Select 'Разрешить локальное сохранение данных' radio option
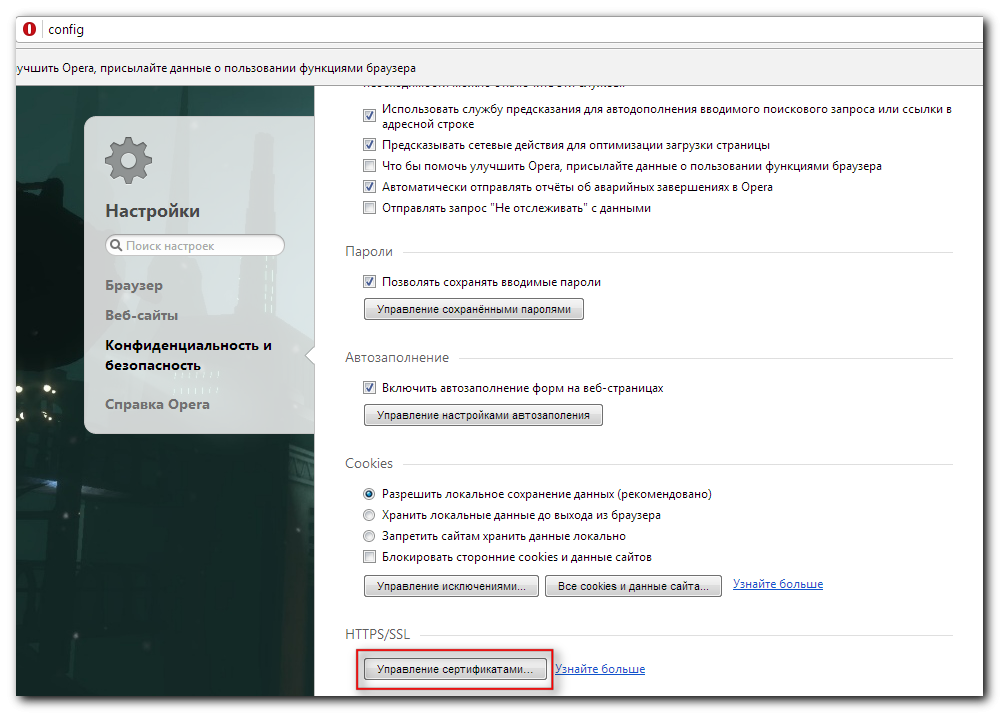The height and width of the screenshot is (713, 1000). pyautogui.click(x=369, y=494)
